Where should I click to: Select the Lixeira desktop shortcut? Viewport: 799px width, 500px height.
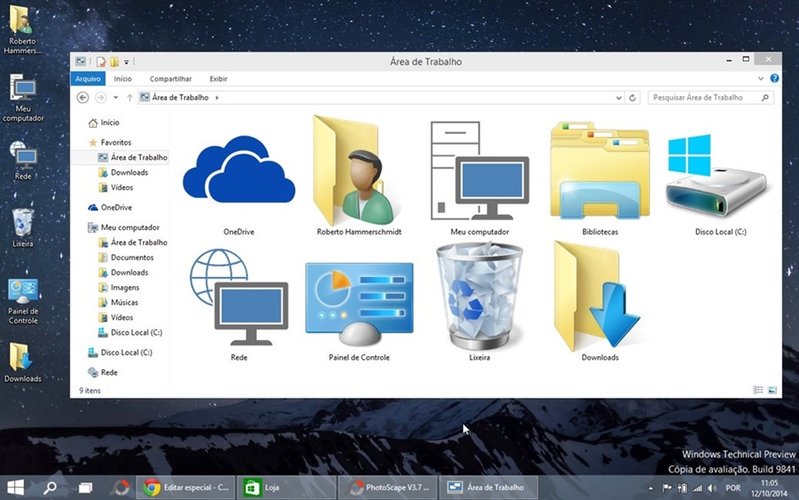click(23, 228)
